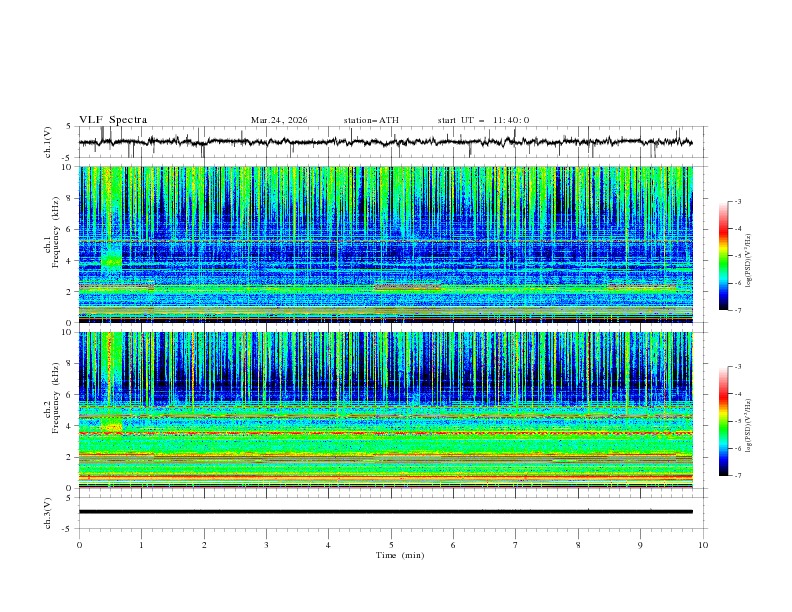
Task: Click time axis tick label '0'
Action: click(79, 545)
